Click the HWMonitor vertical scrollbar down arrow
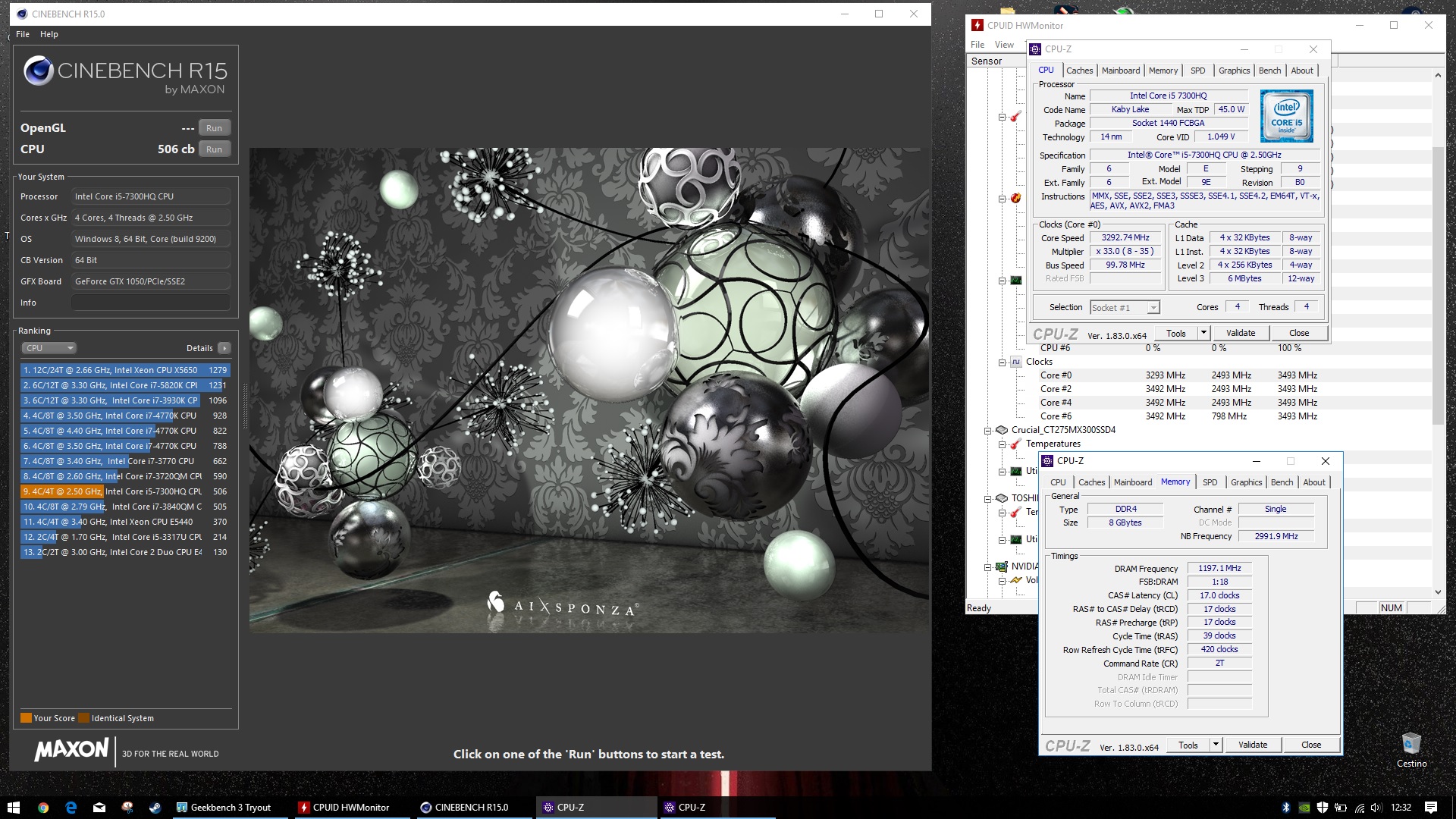Viewport: 1456px width, 819px height. click(x=1438, y=592)
